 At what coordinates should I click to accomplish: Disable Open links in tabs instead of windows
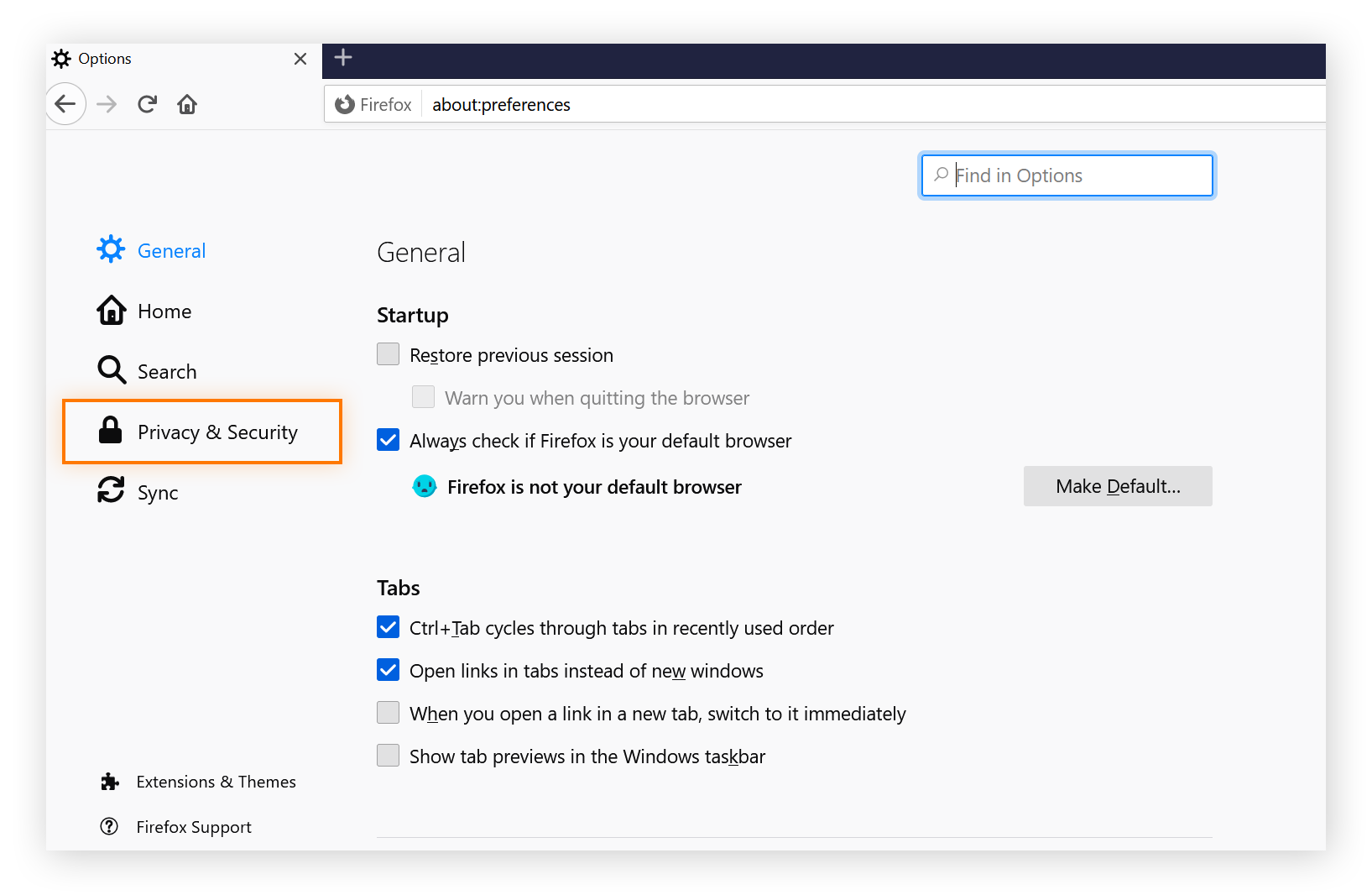388,670
